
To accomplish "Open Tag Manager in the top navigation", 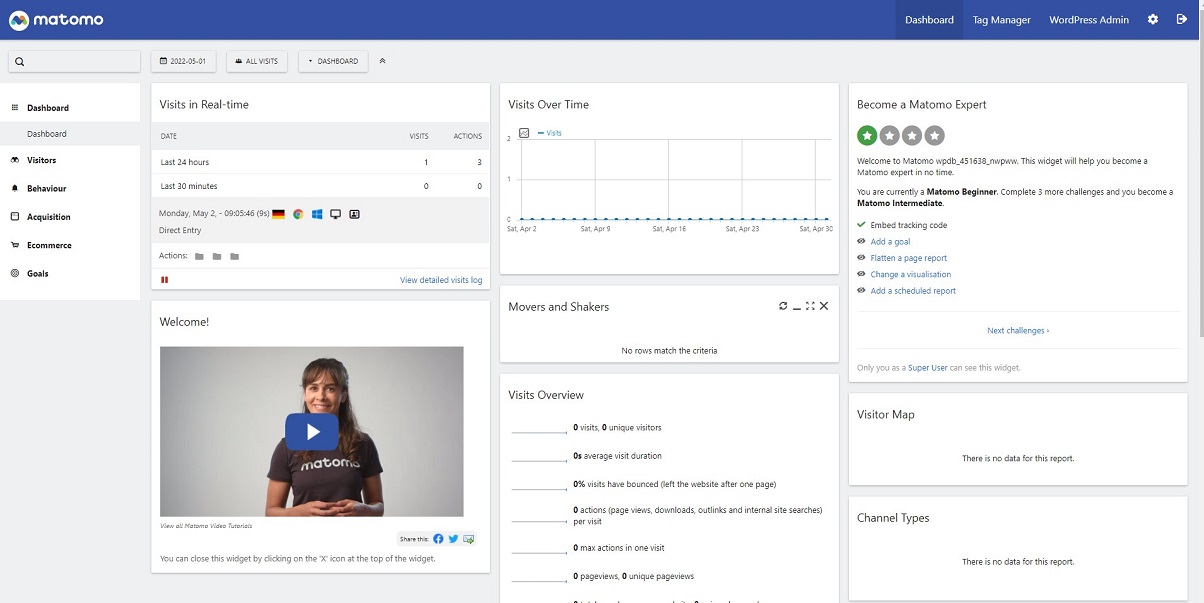I will (x=1002, y=20).
